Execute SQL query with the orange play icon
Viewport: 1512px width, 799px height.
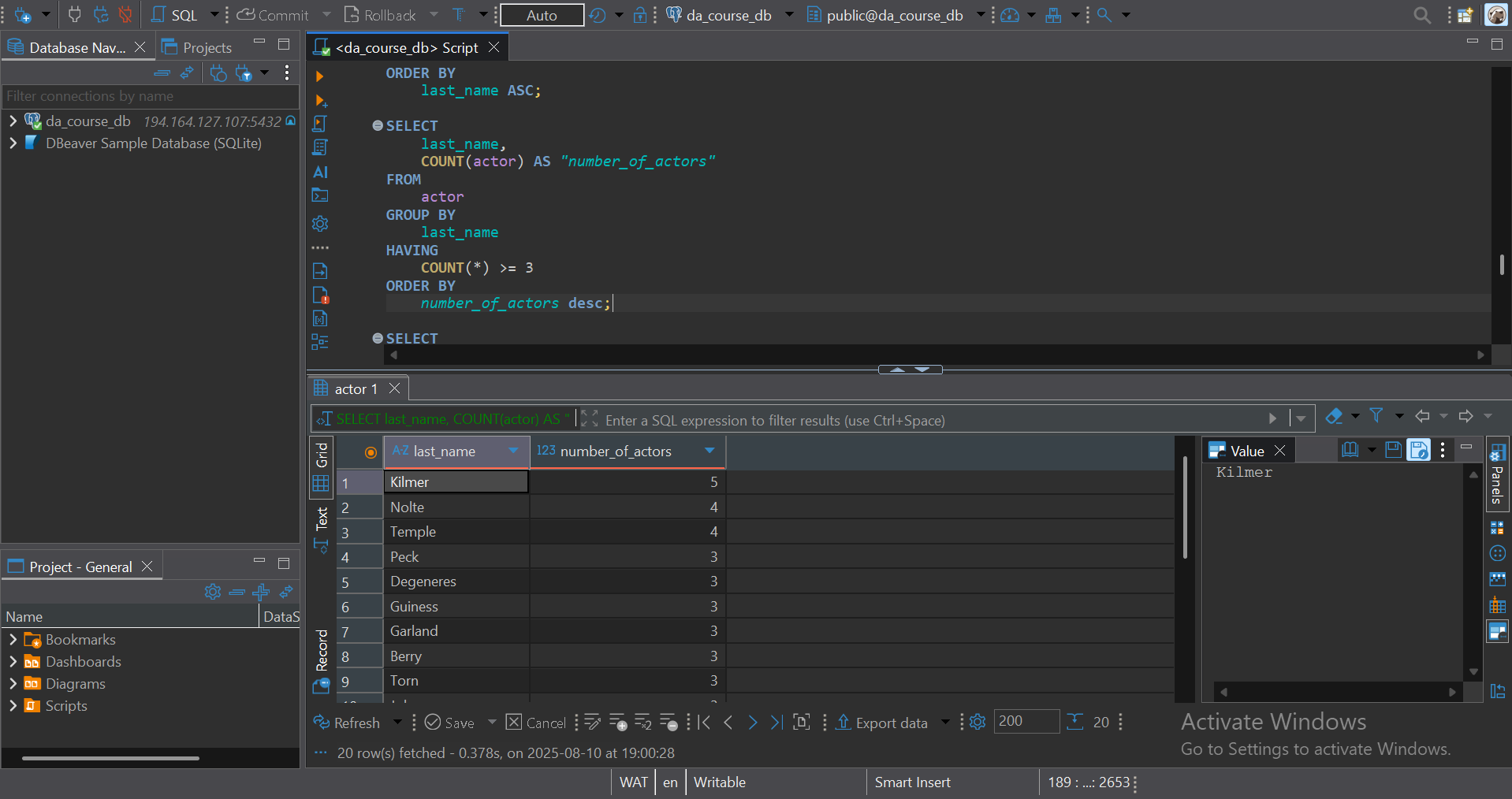(319, 76)
